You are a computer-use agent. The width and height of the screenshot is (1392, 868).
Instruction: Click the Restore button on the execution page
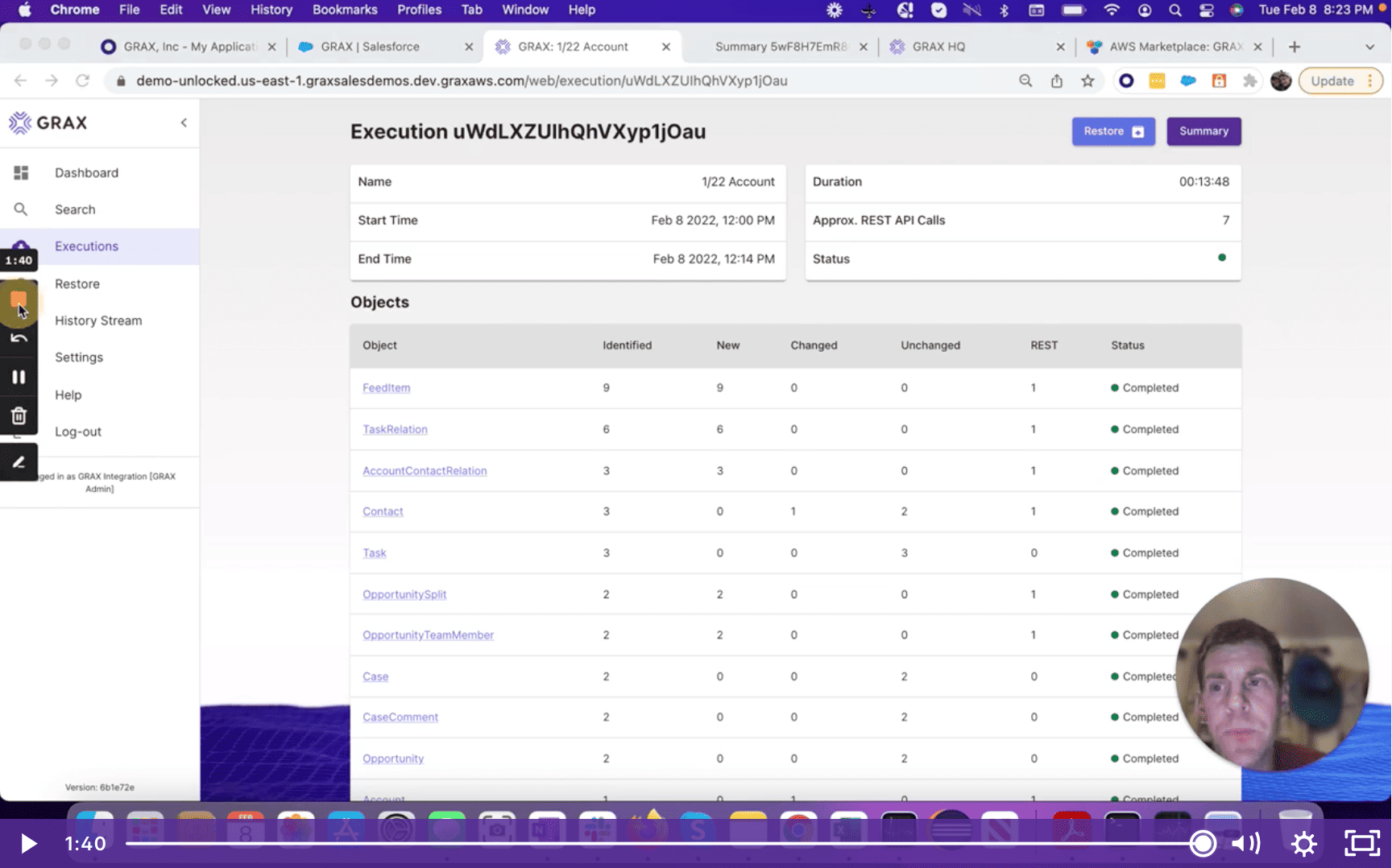tap(1112, 130)
